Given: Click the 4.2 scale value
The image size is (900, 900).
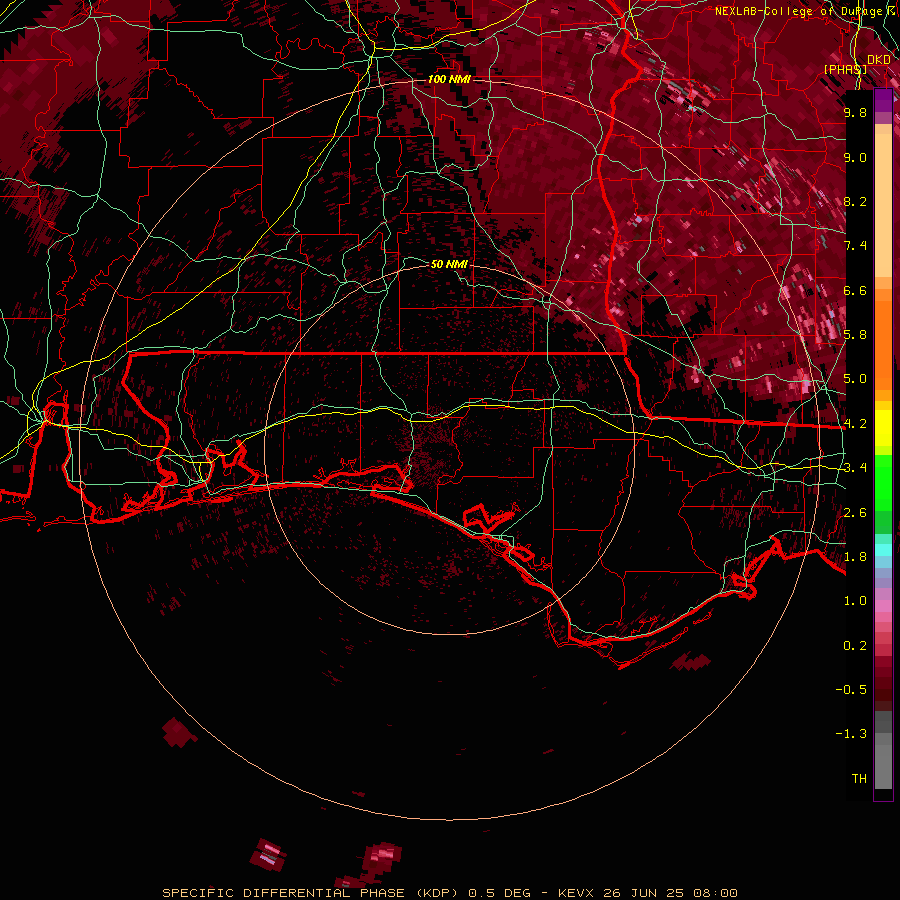Looking at the screenshot, I should (855, 424).
